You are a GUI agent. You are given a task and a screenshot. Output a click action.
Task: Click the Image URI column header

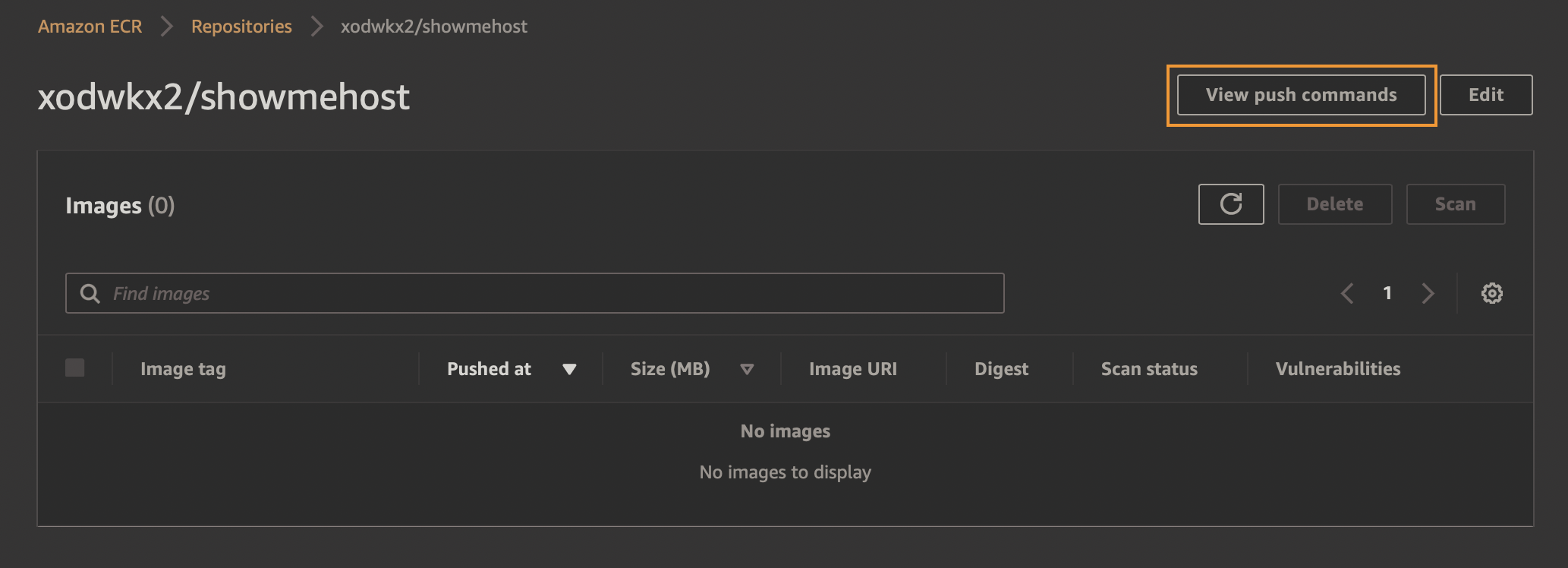point(853,369)
